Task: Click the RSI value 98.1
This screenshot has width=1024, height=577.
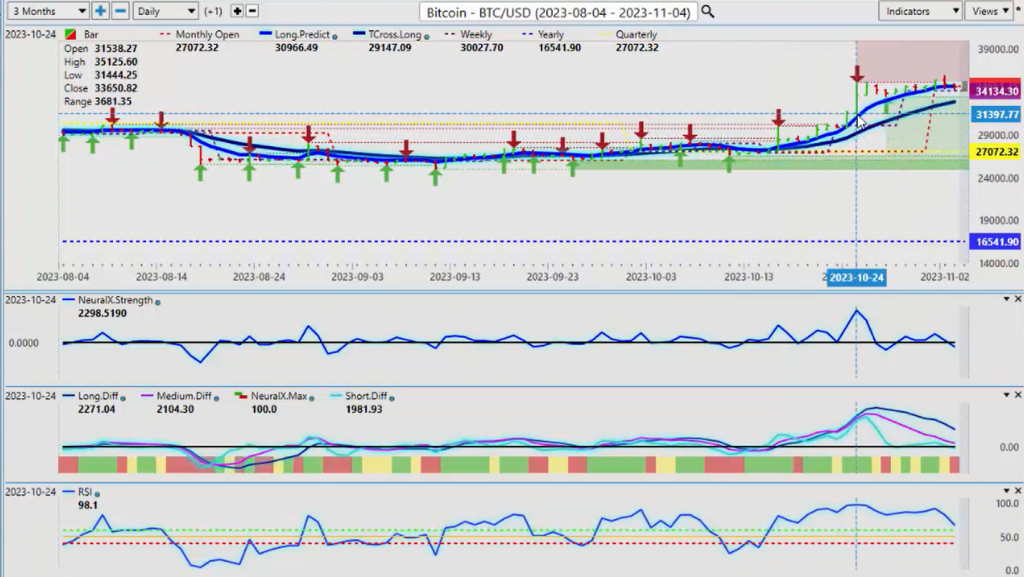Action: click(88, 505)
